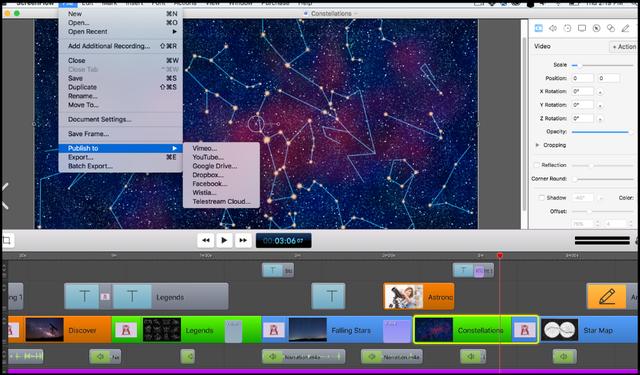Choose Duplicate from the File menu

coord(121,87)
